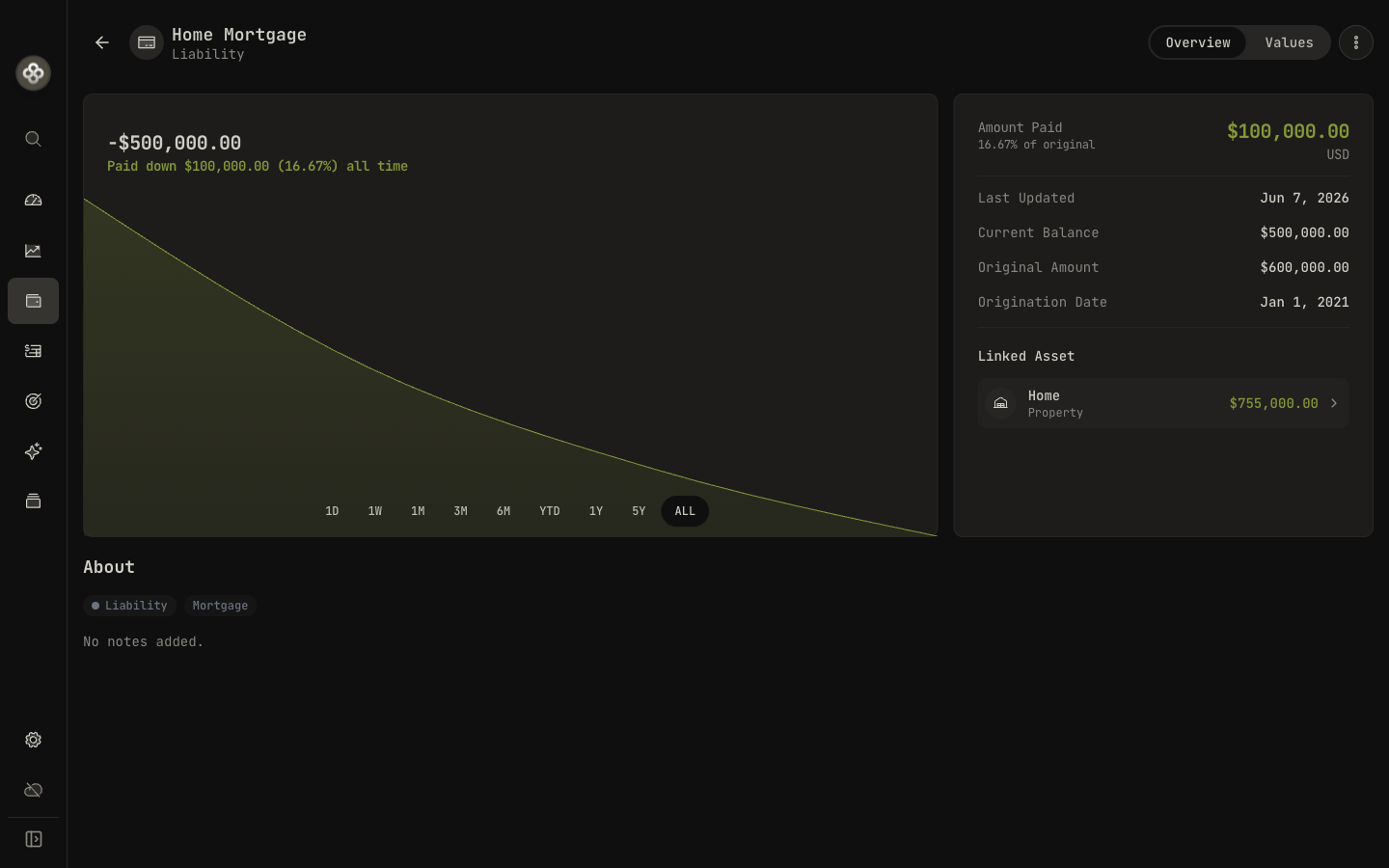The image size is (1389, 868).
Task: Switch to the Overview tab
Action: 1198,42
